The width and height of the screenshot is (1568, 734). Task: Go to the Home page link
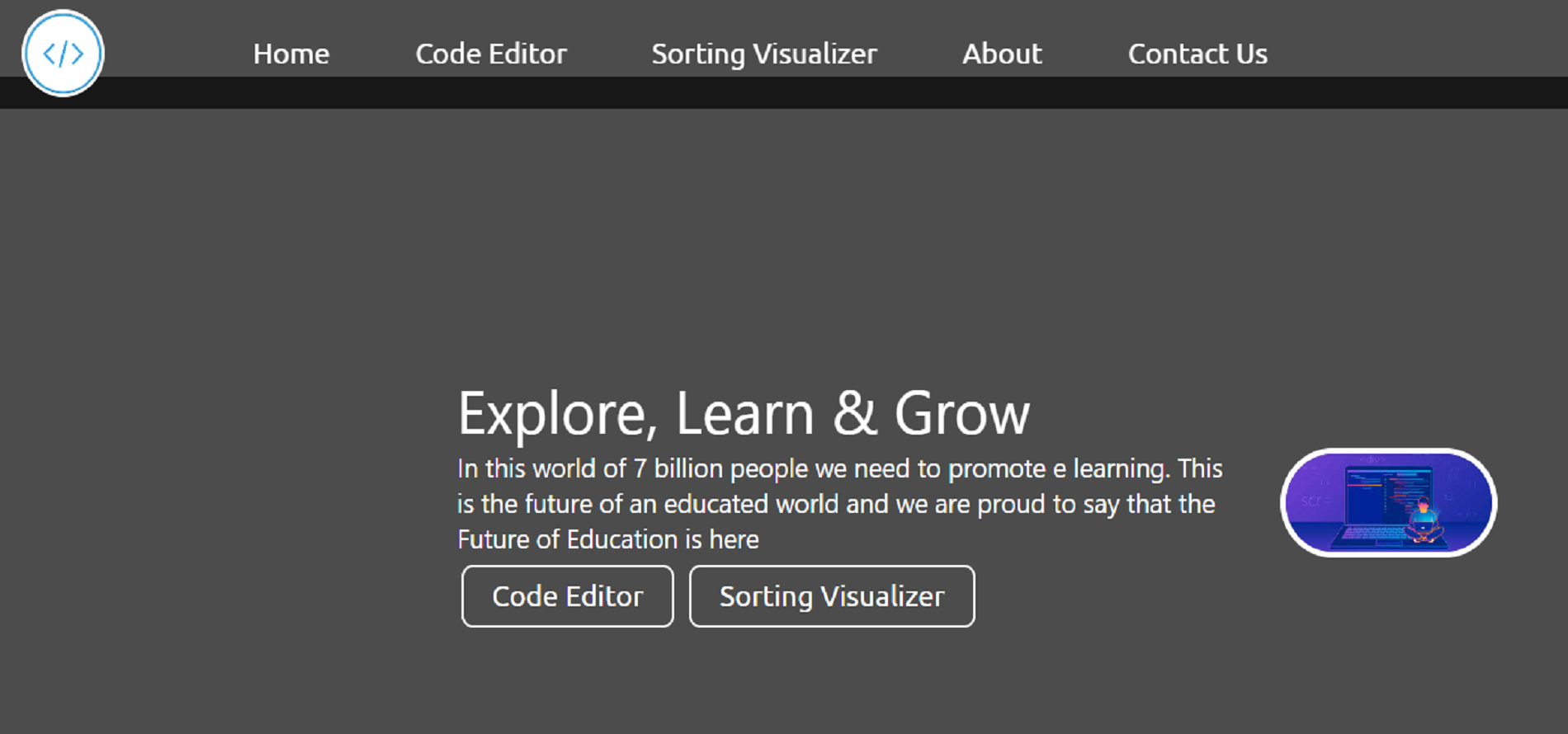pos(291,54)
